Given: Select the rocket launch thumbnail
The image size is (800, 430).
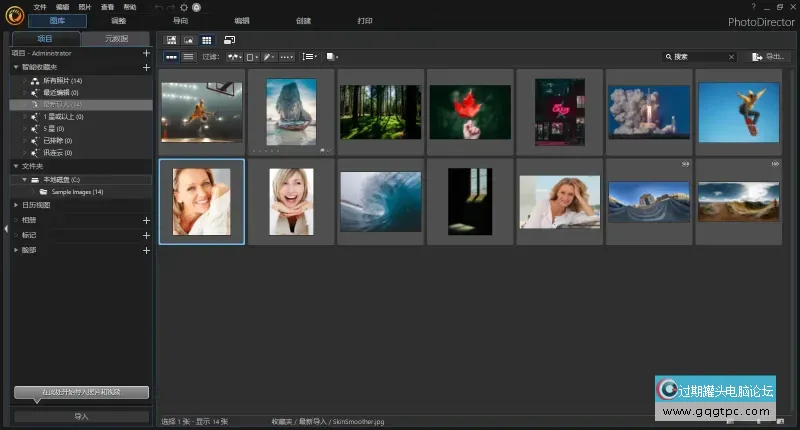Looking at the screenshot, I should (649, 112).
